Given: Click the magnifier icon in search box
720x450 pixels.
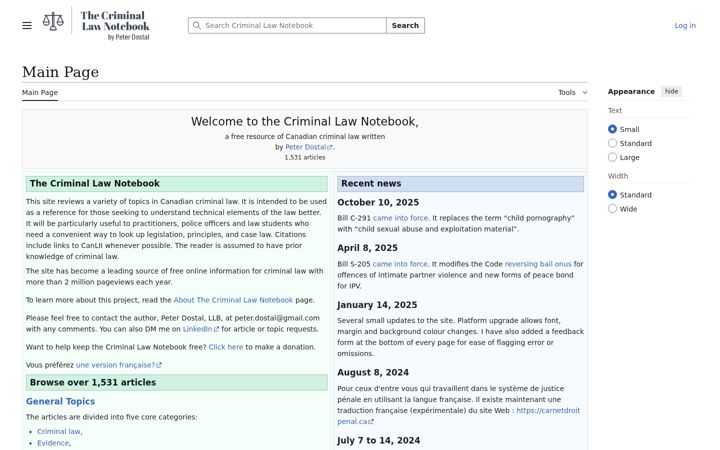Looking at the screenshot, I should [197, 25].
